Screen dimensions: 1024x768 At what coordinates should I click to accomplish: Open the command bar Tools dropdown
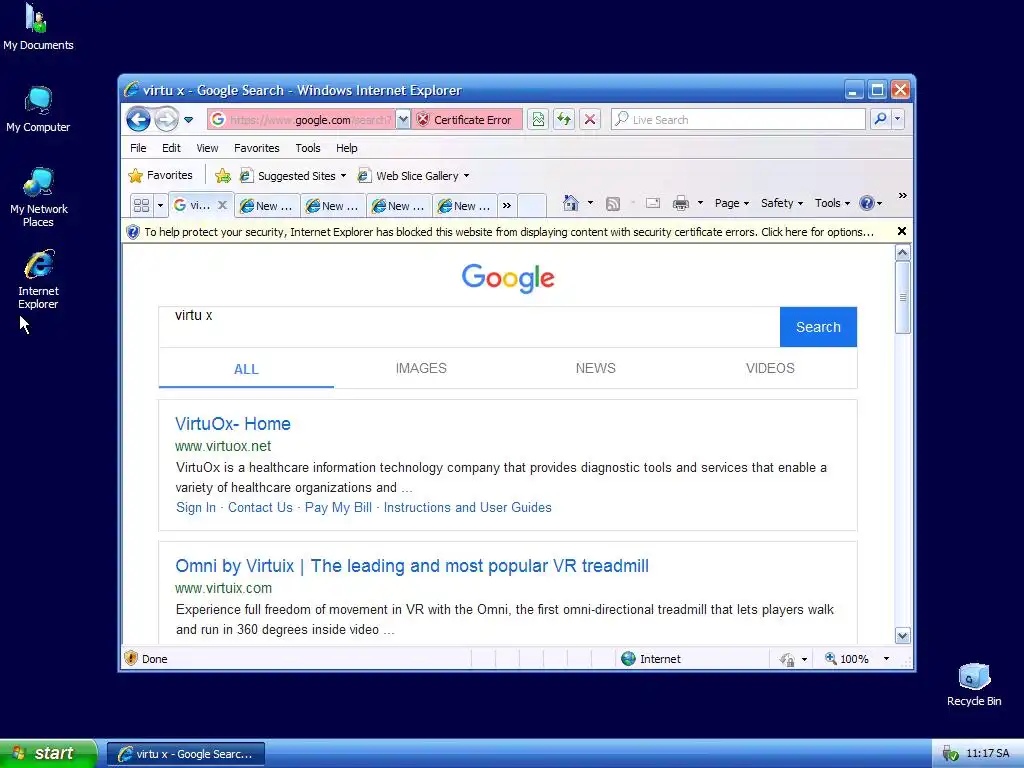(x=832, y=203)
